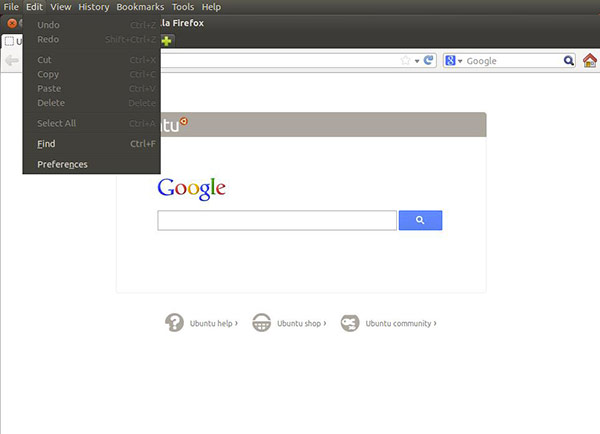Open the Help menu
The height and width of the screenshot is (434, 600).
[x=211, y=7]
